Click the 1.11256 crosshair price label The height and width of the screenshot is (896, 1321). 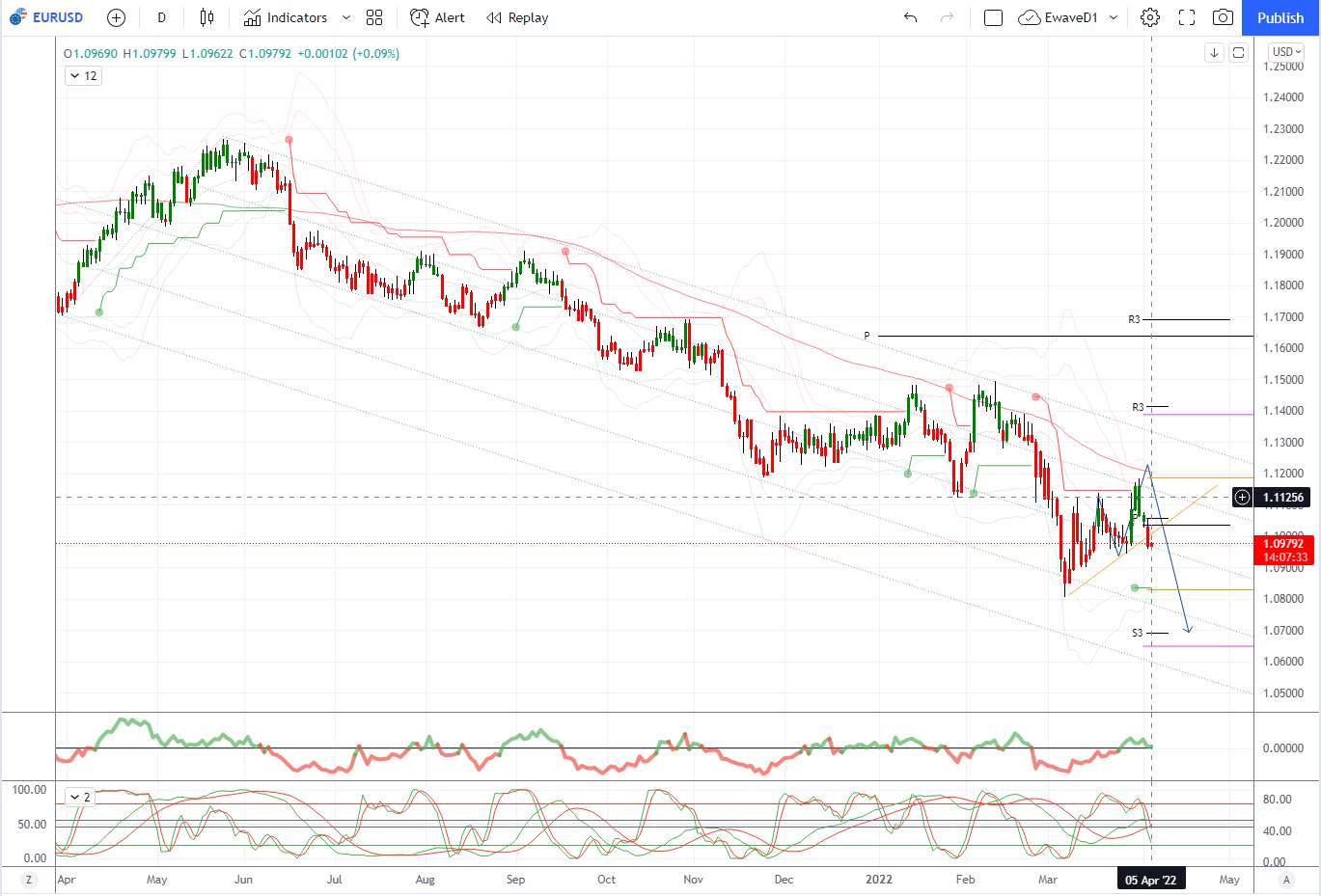pos(1283,498)
